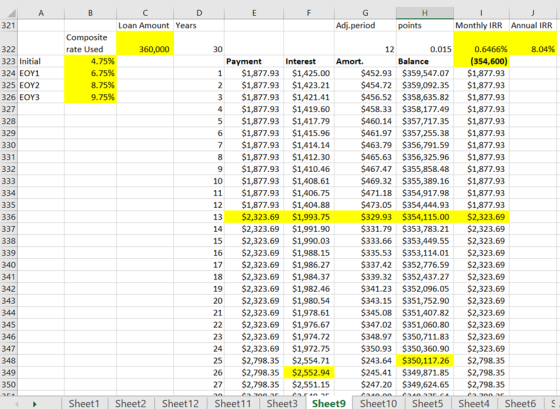Select the $359,547.07 balance cell
Image resolution: width=560 pixels, height=409 pixels.
coord(425,73)
